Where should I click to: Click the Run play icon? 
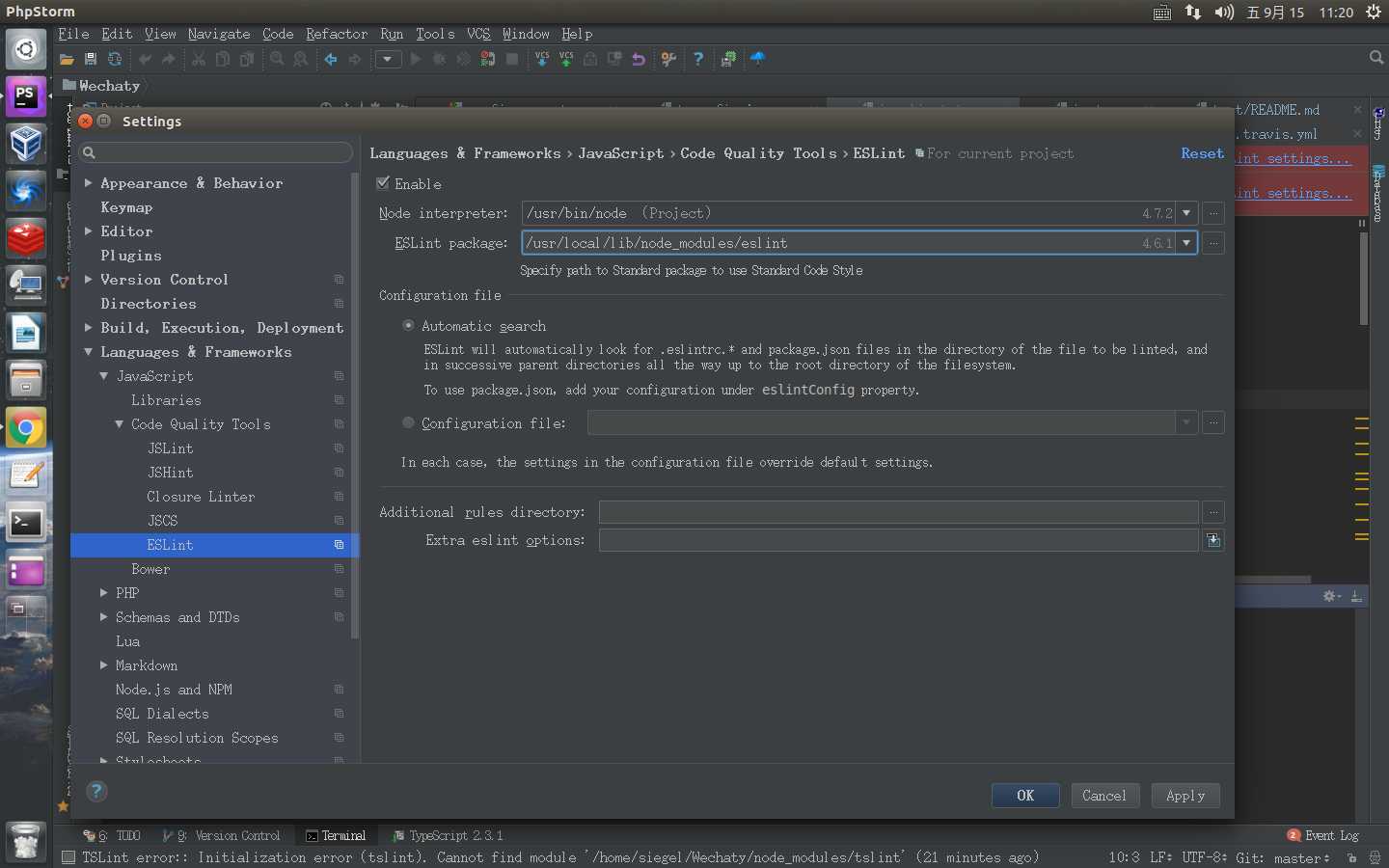416,60
